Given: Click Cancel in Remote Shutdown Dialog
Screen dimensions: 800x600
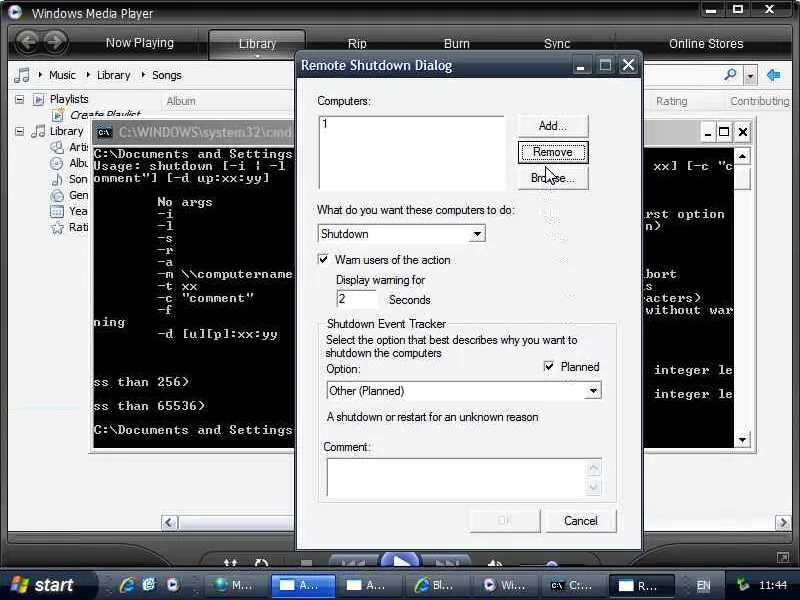Looking at the screenshot, I should [581, 520].
